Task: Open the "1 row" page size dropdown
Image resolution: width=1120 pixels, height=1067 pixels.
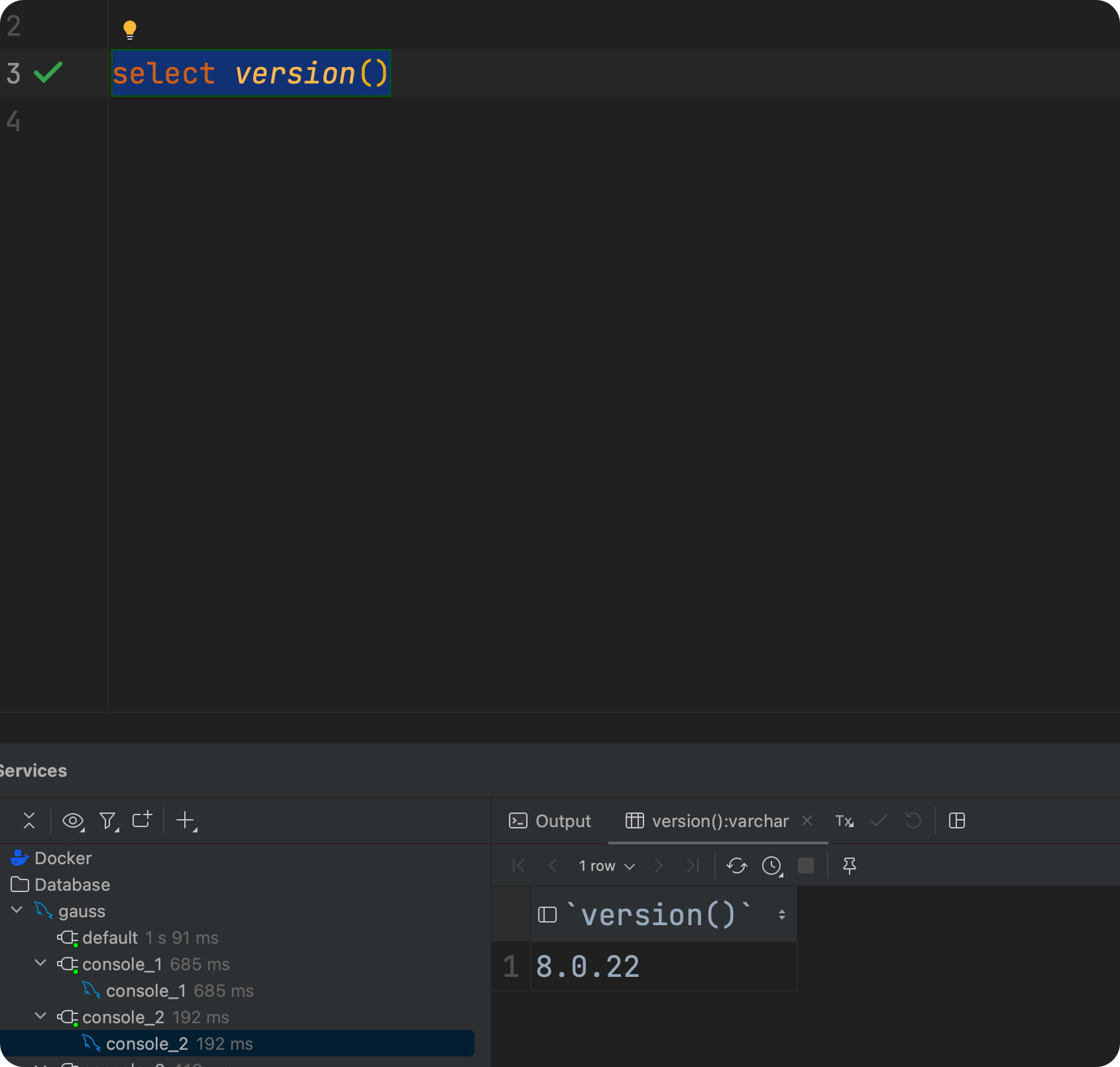Action: tap(606, 866)
